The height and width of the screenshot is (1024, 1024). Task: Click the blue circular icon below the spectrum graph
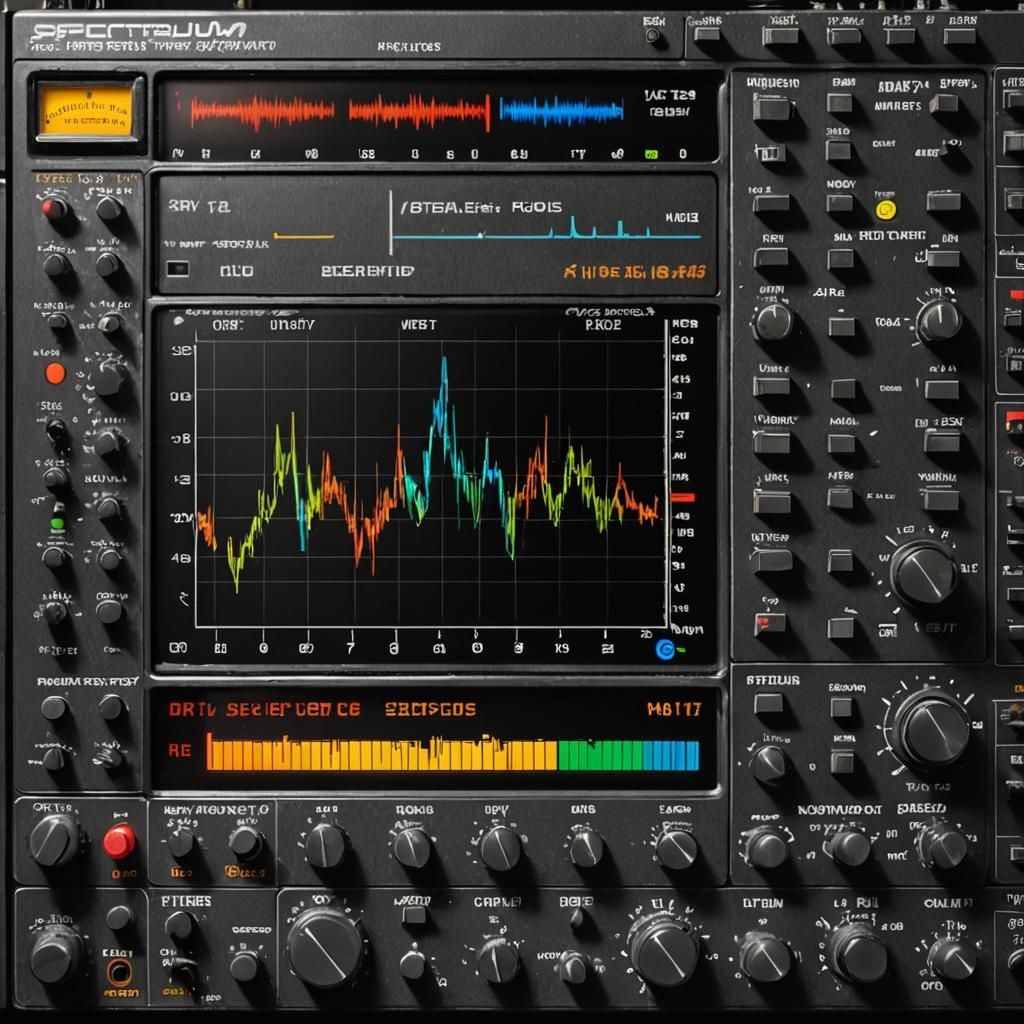[664, 649]
